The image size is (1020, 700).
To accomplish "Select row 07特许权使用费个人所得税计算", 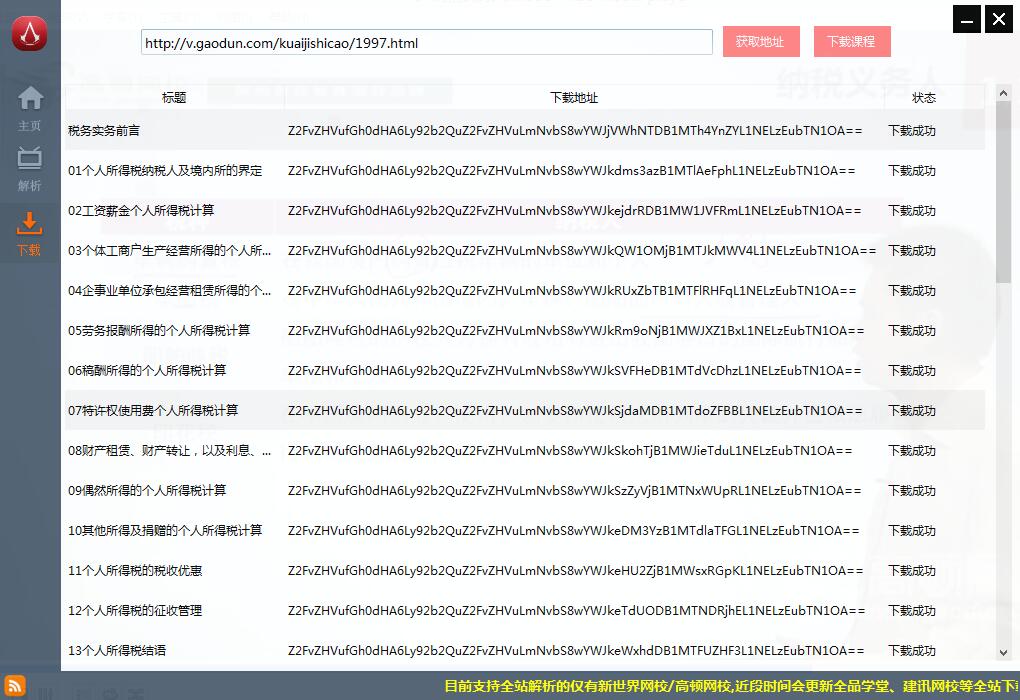I will pyautogui.click(x=153, y=411).
